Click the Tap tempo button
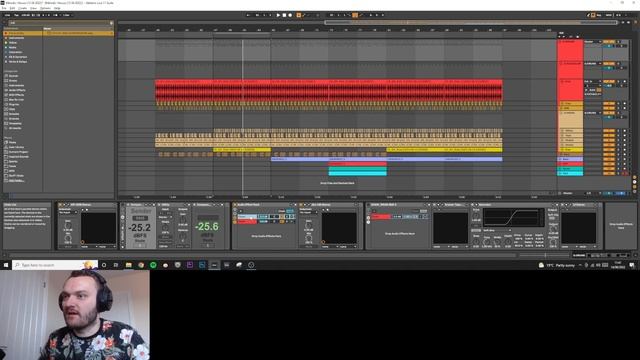This screenshot has width=640, height=360. (16, 15)
